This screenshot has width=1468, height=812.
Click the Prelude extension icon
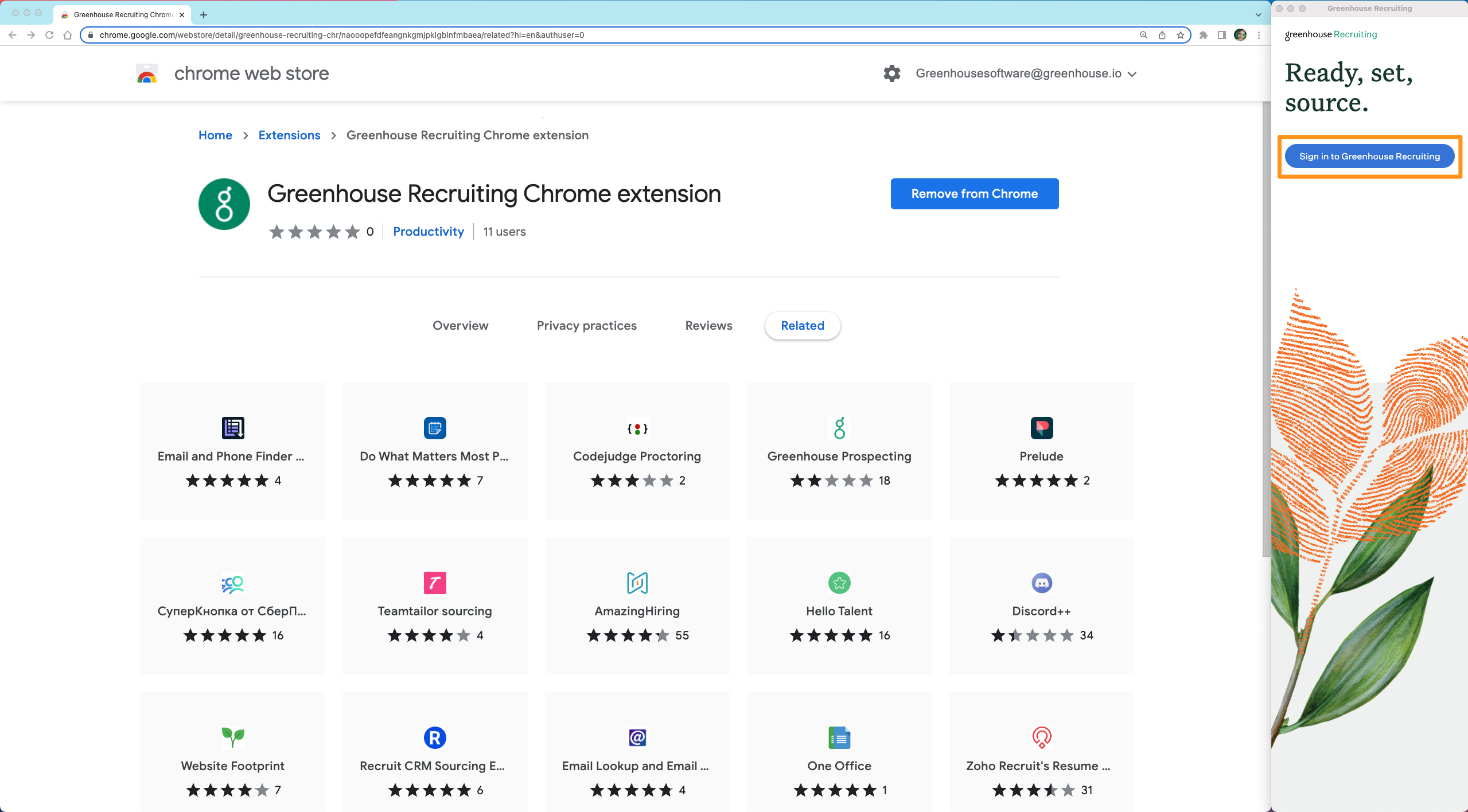[x=1041, y=428]
